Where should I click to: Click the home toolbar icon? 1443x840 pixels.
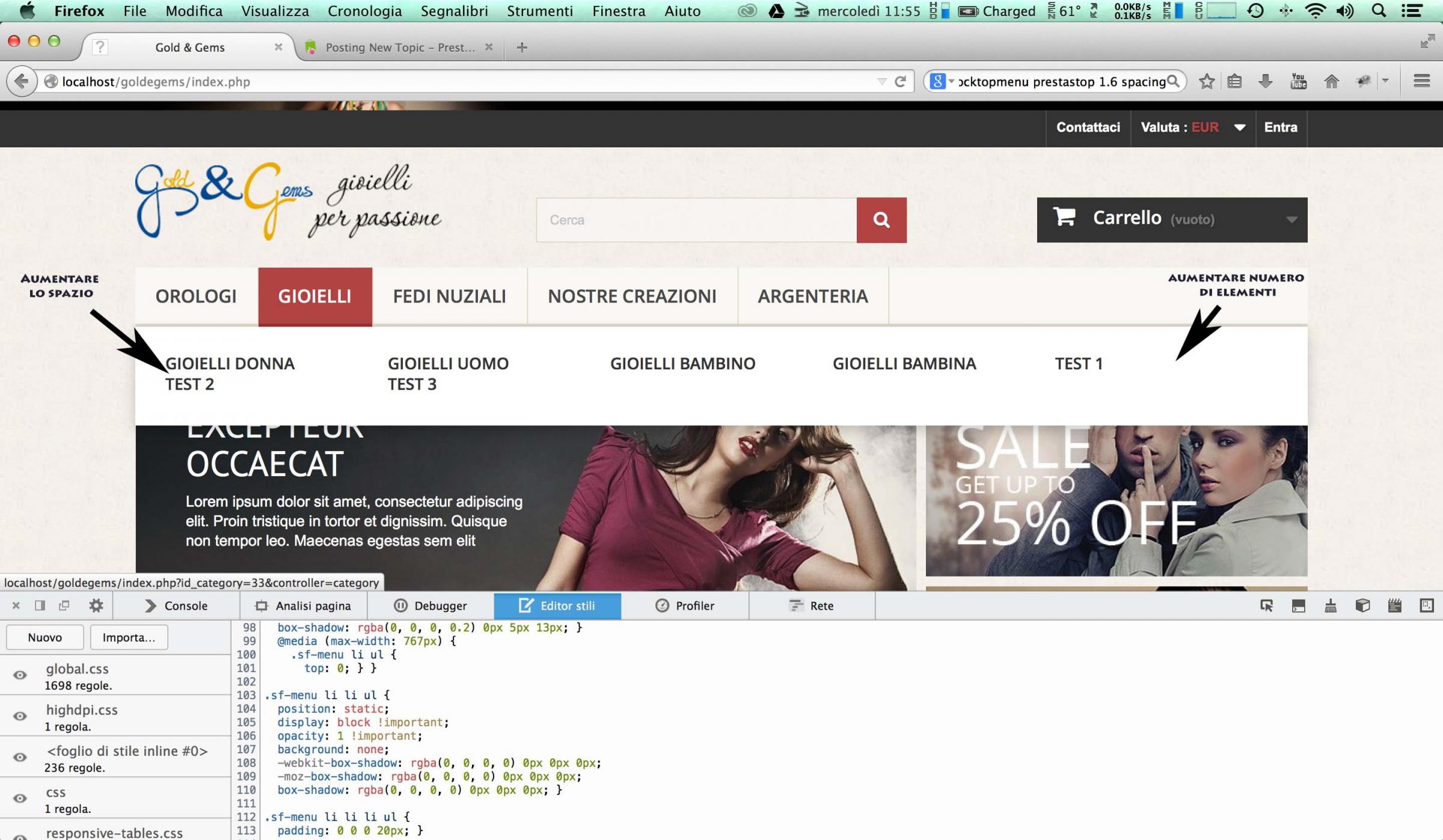click(1331, 81)
